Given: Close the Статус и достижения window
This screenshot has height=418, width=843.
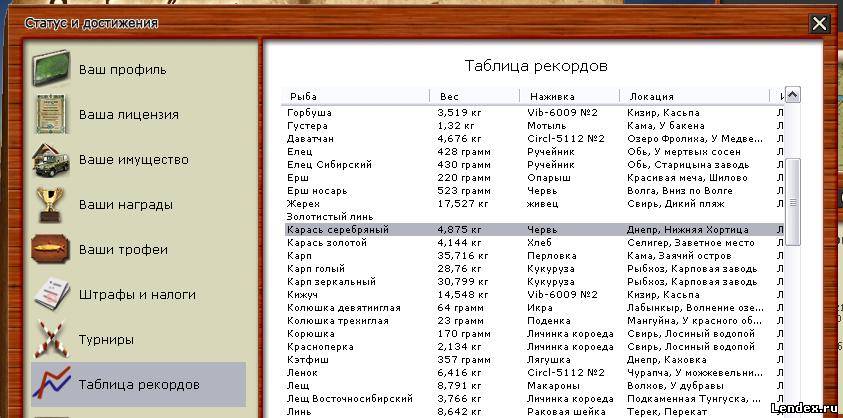Looking at the screenshot, I should (819, 24).
